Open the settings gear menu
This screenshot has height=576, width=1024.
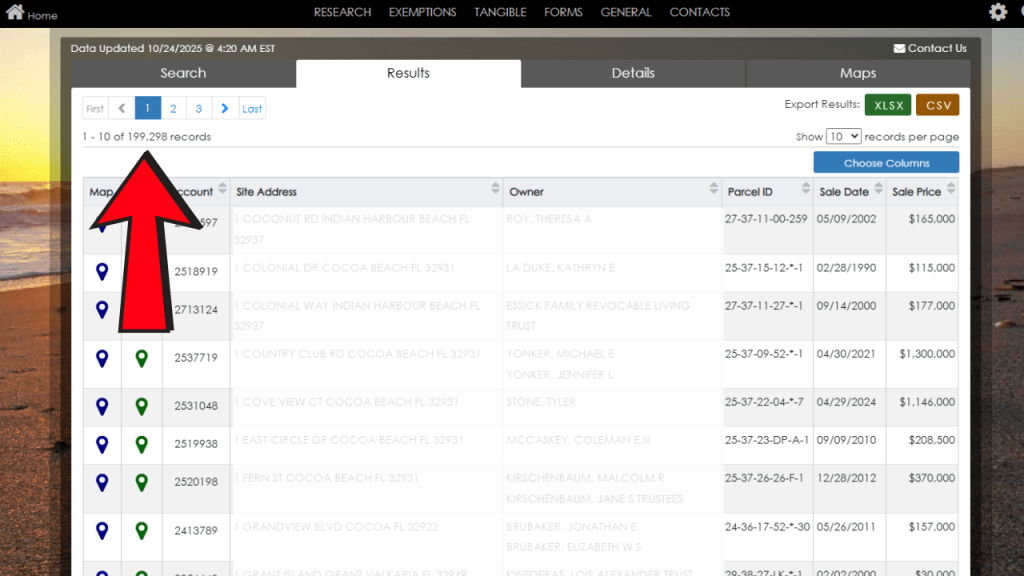click(997, 12)
